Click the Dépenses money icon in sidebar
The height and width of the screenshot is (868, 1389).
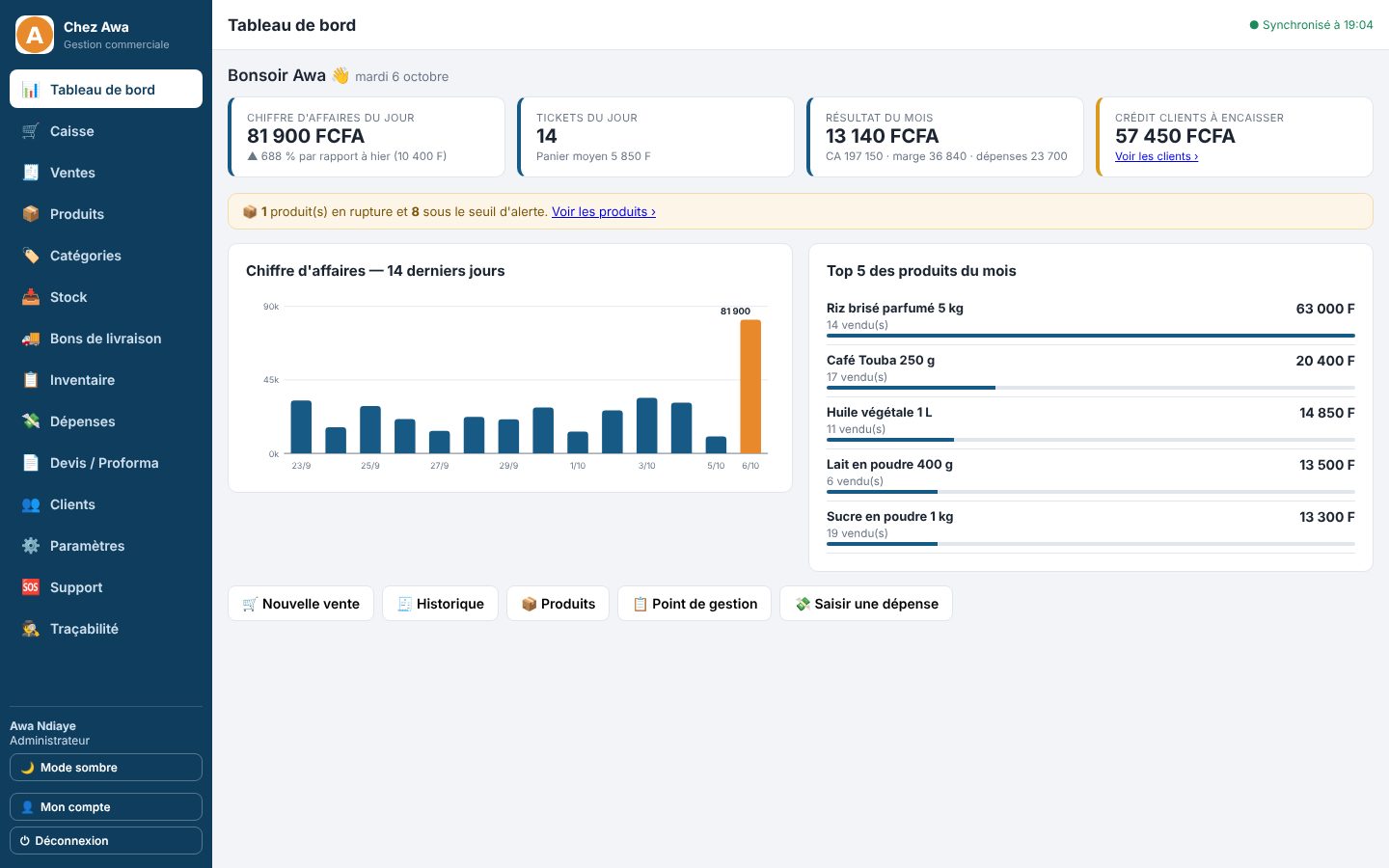click(31, 421)
